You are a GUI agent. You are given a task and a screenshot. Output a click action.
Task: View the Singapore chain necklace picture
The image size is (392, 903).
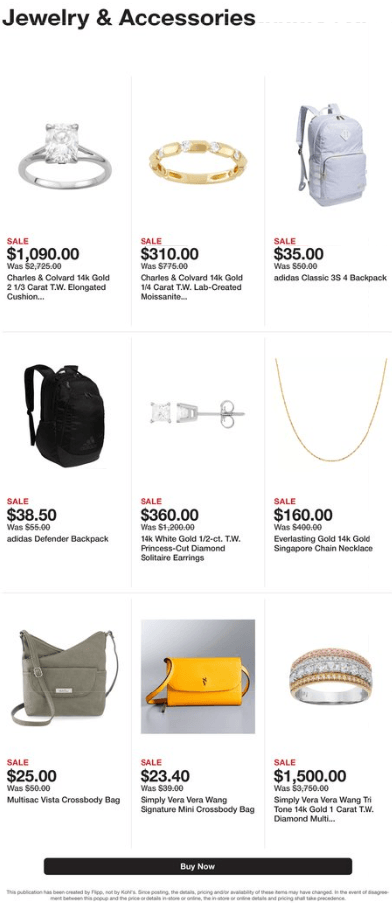point(331,410)
